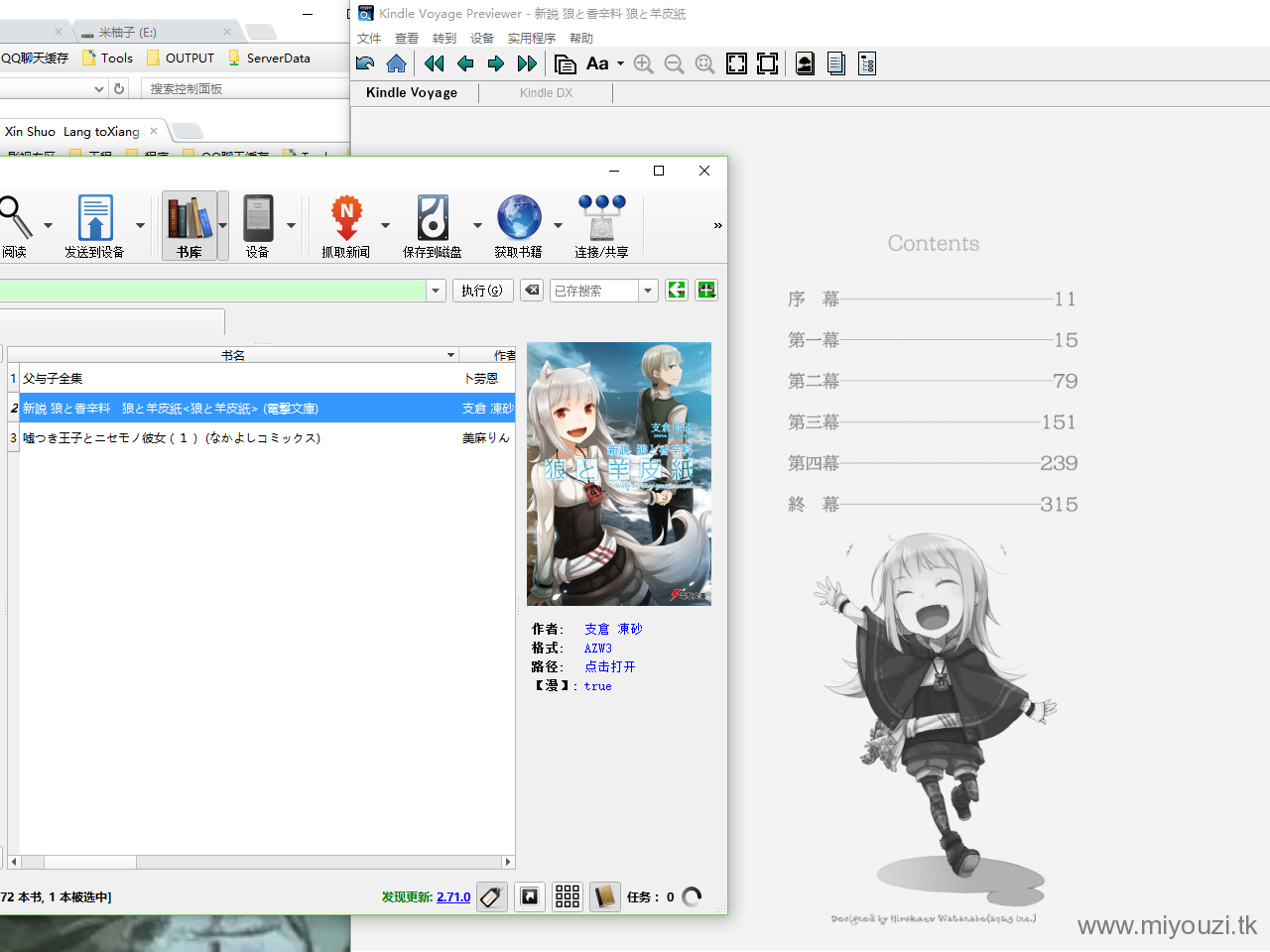Clear the search with the backspace icon

click(532, 291)
